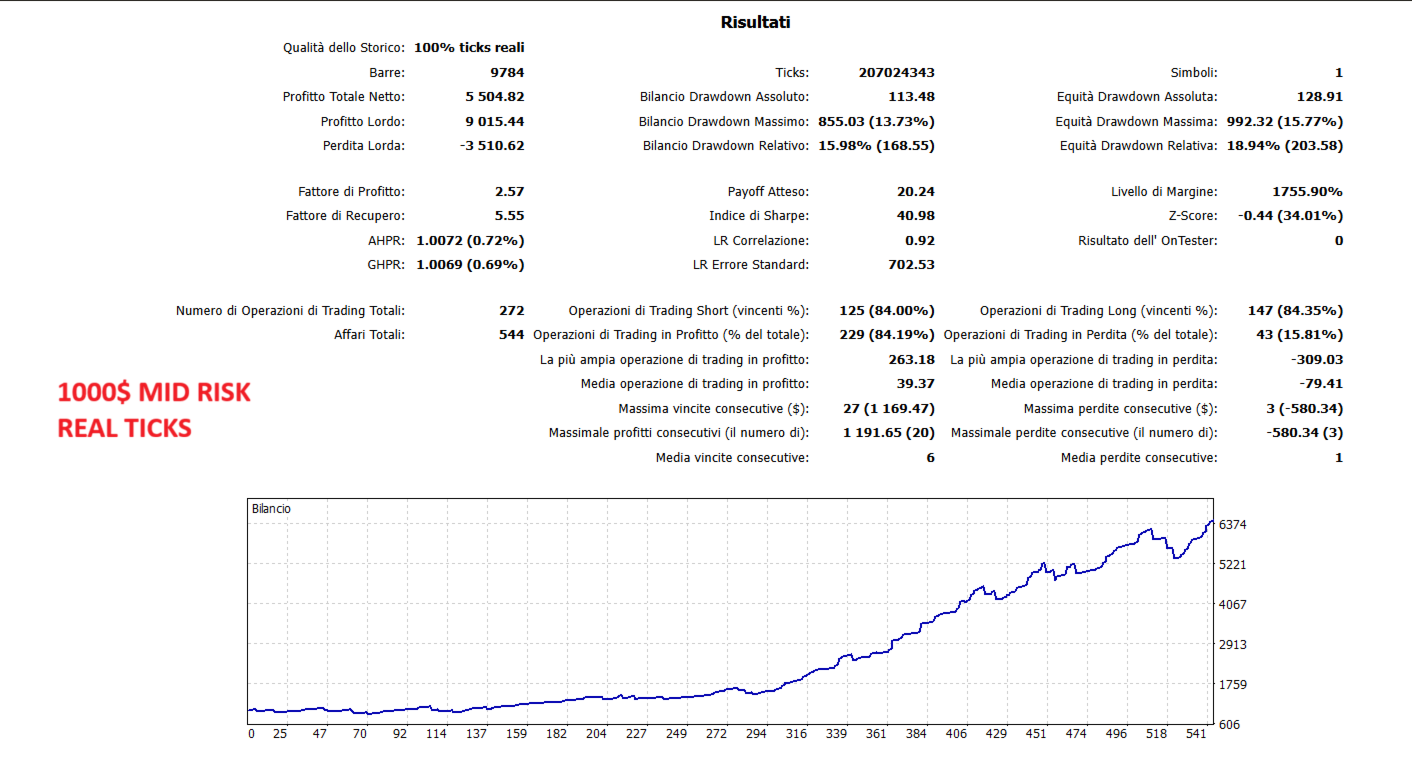1412x761 pixels.
Task: Select the Bilancio Drawdown Relativo value
Action: (x=877, y=146)
